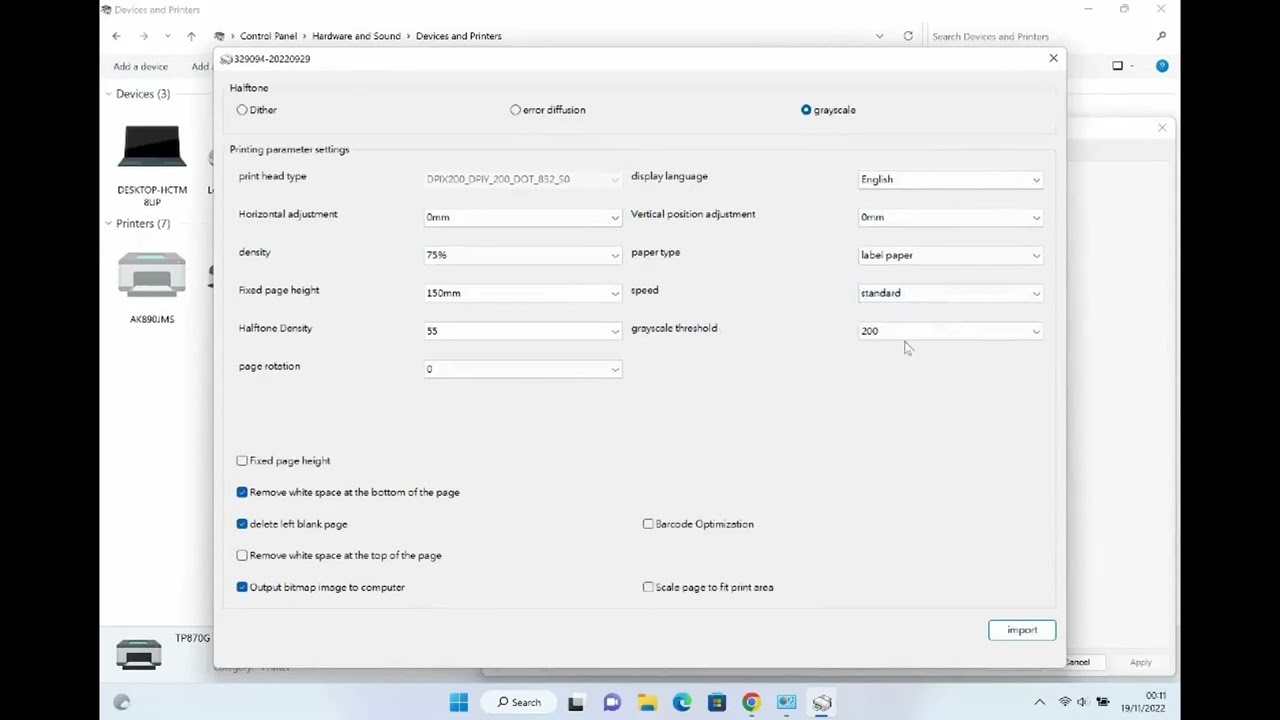
Task: Click the printer app taskbar icon
Action: tap(822, 702)
